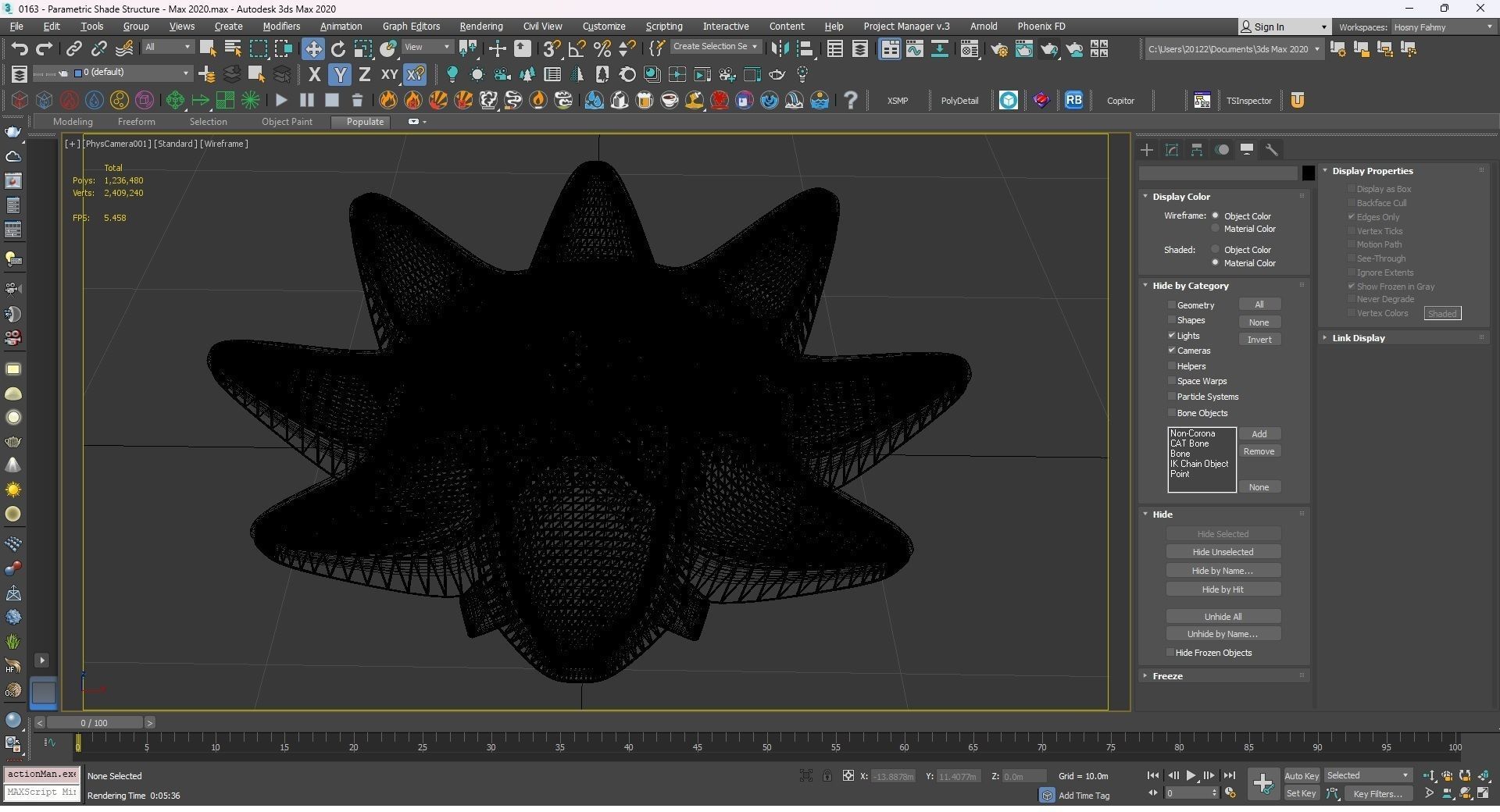The image size is (1500, 812).
Task: Click Hide Unselected button
Action: 1223,552
